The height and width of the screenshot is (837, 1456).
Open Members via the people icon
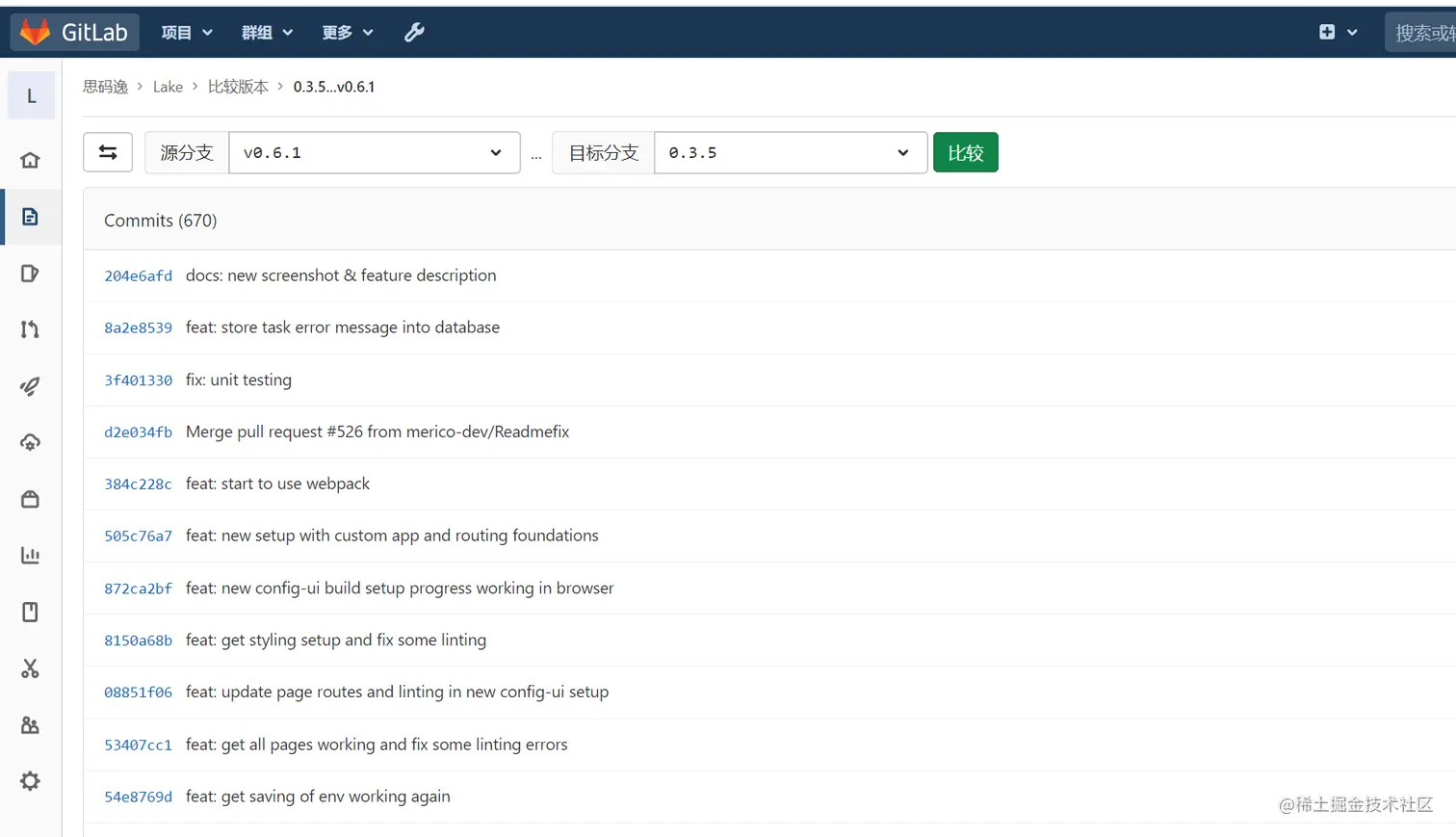pyautogui.click(x=31, y=725)
